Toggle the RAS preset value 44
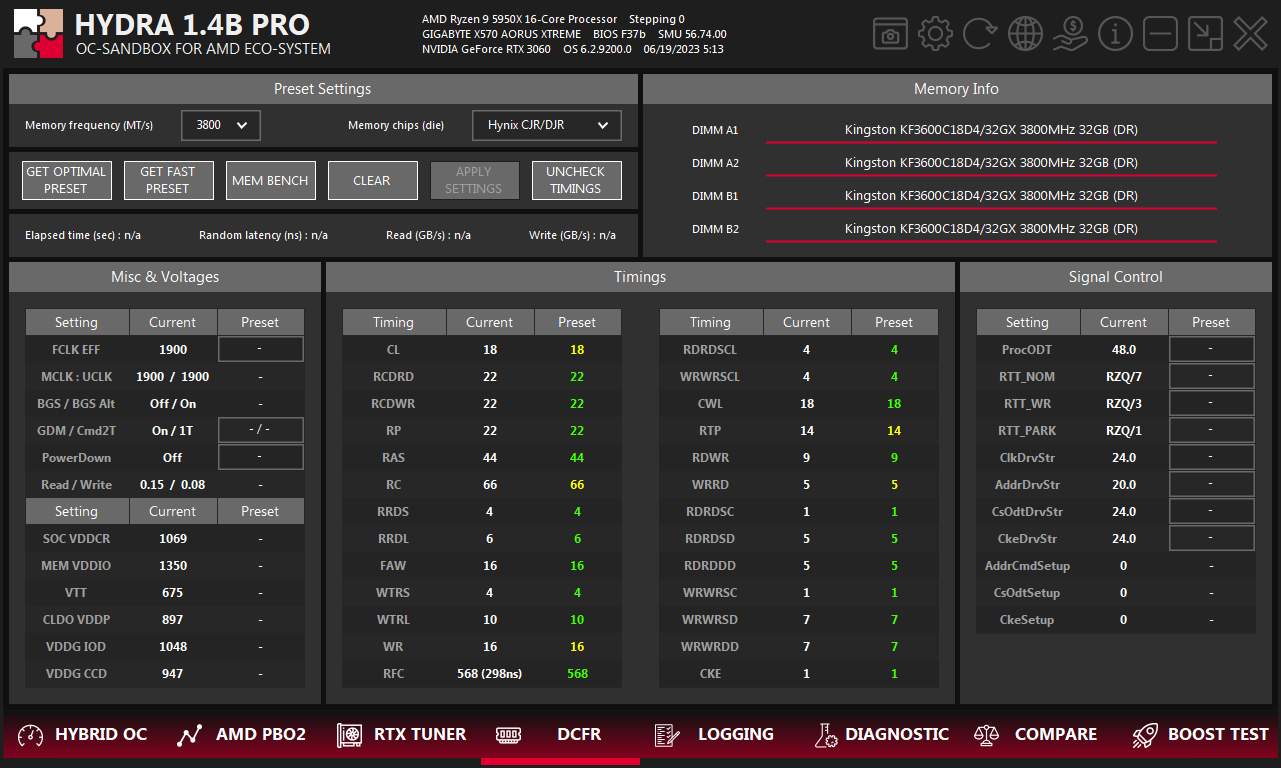This screenshot has width=1281, height=768. (577, 458)
